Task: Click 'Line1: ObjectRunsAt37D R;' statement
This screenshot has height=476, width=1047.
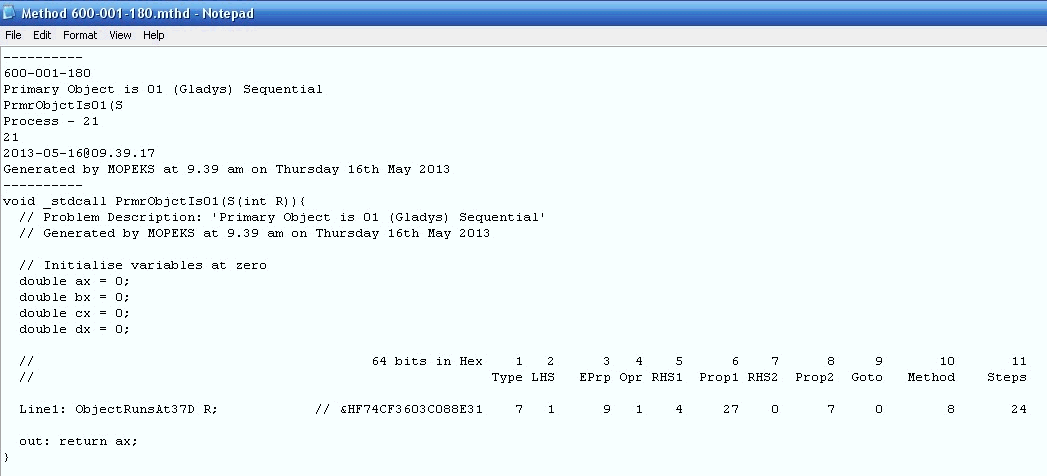Action: tap(118, 409)
